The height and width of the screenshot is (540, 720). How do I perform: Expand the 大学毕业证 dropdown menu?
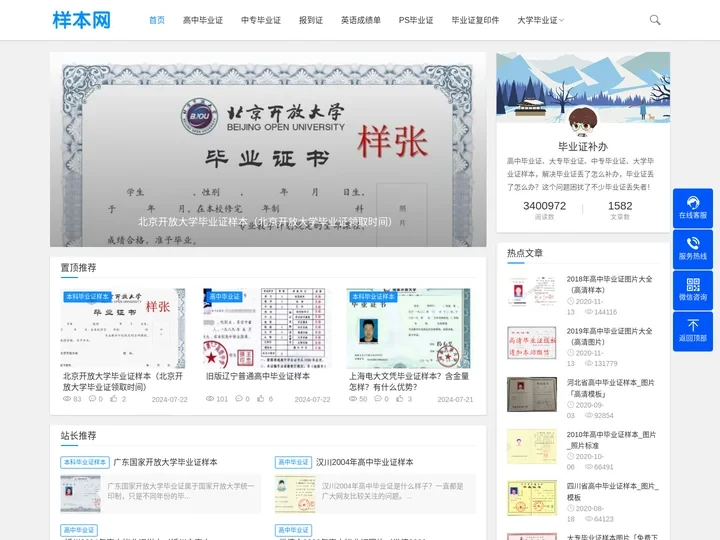[x=540, y=20]
